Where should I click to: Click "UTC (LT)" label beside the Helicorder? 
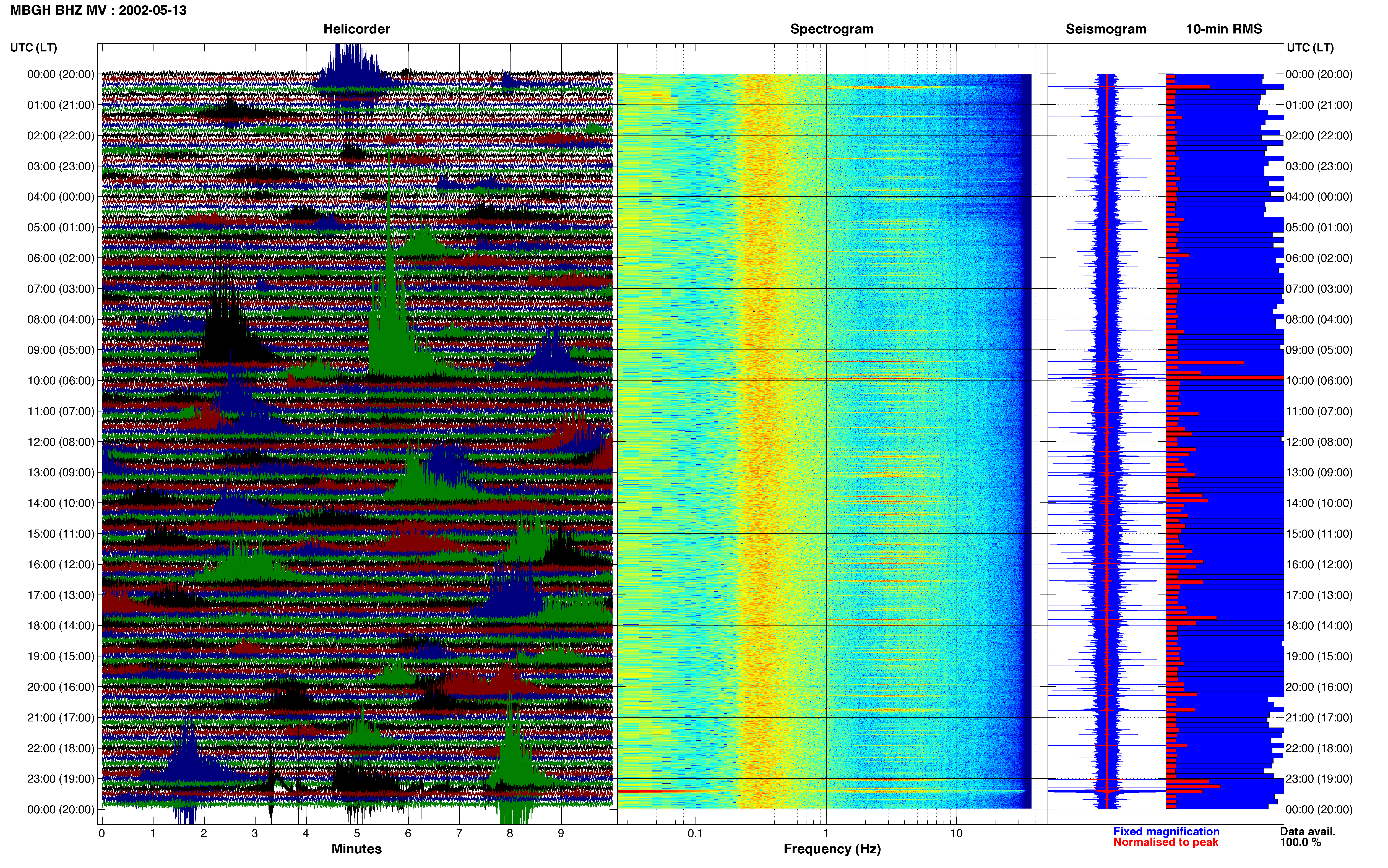tap(34, 48)
